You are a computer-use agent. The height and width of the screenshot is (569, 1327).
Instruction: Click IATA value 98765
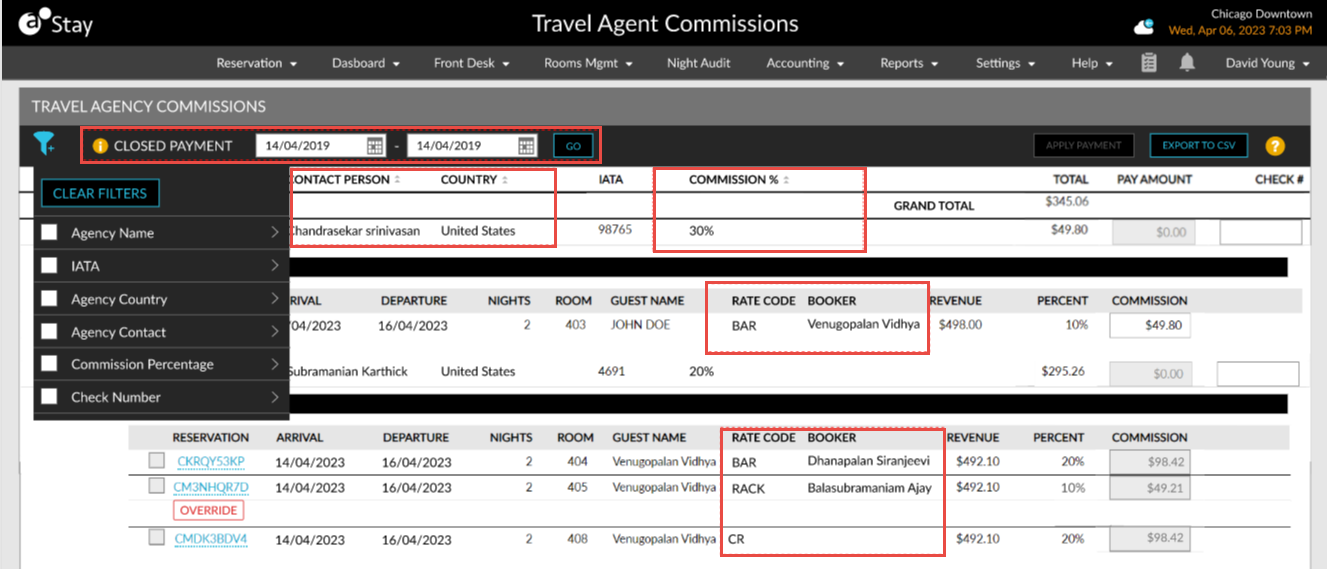[x=615, y=230]
